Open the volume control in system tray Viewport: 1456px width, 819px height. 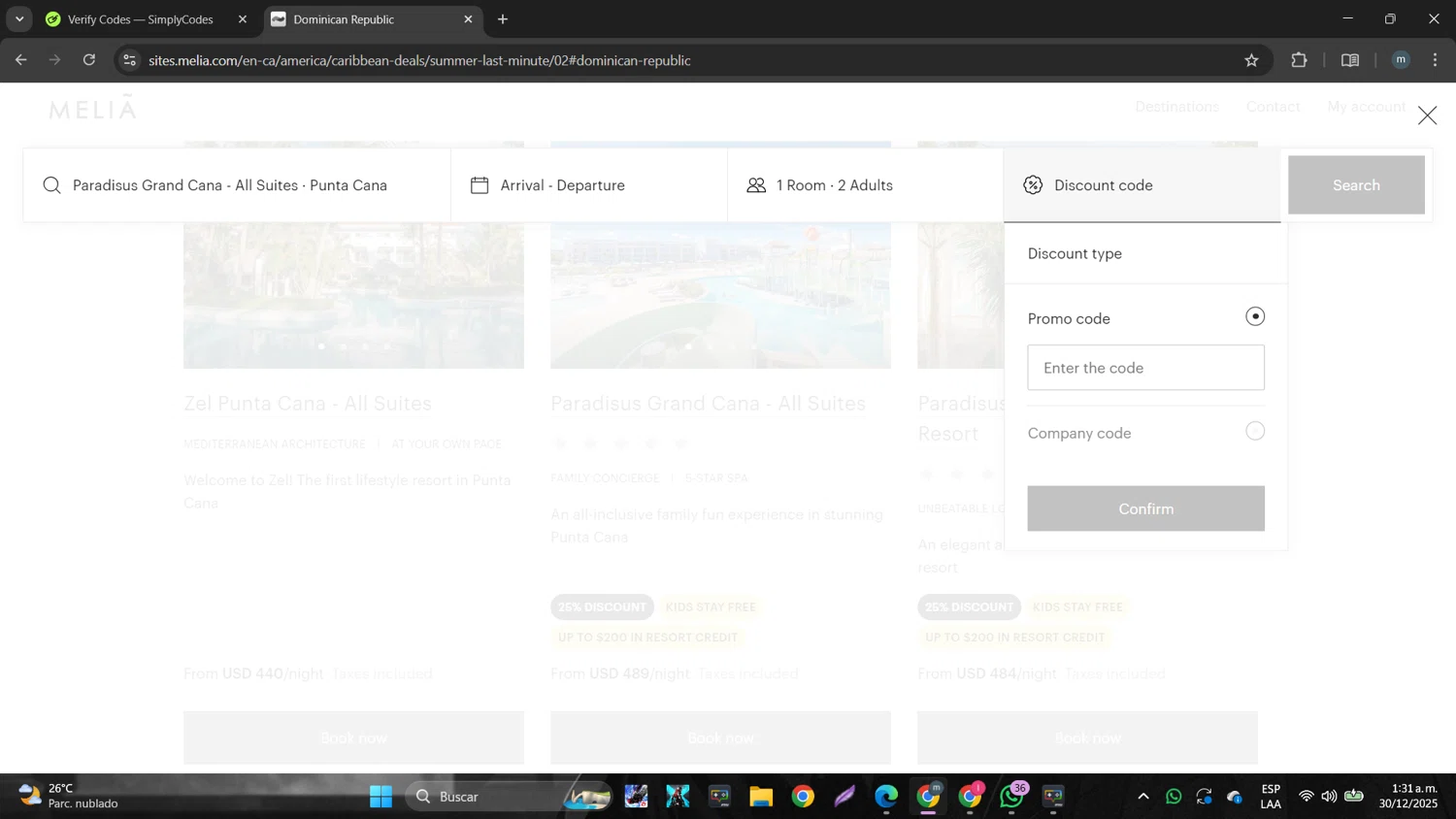[x=1329, y=797]
